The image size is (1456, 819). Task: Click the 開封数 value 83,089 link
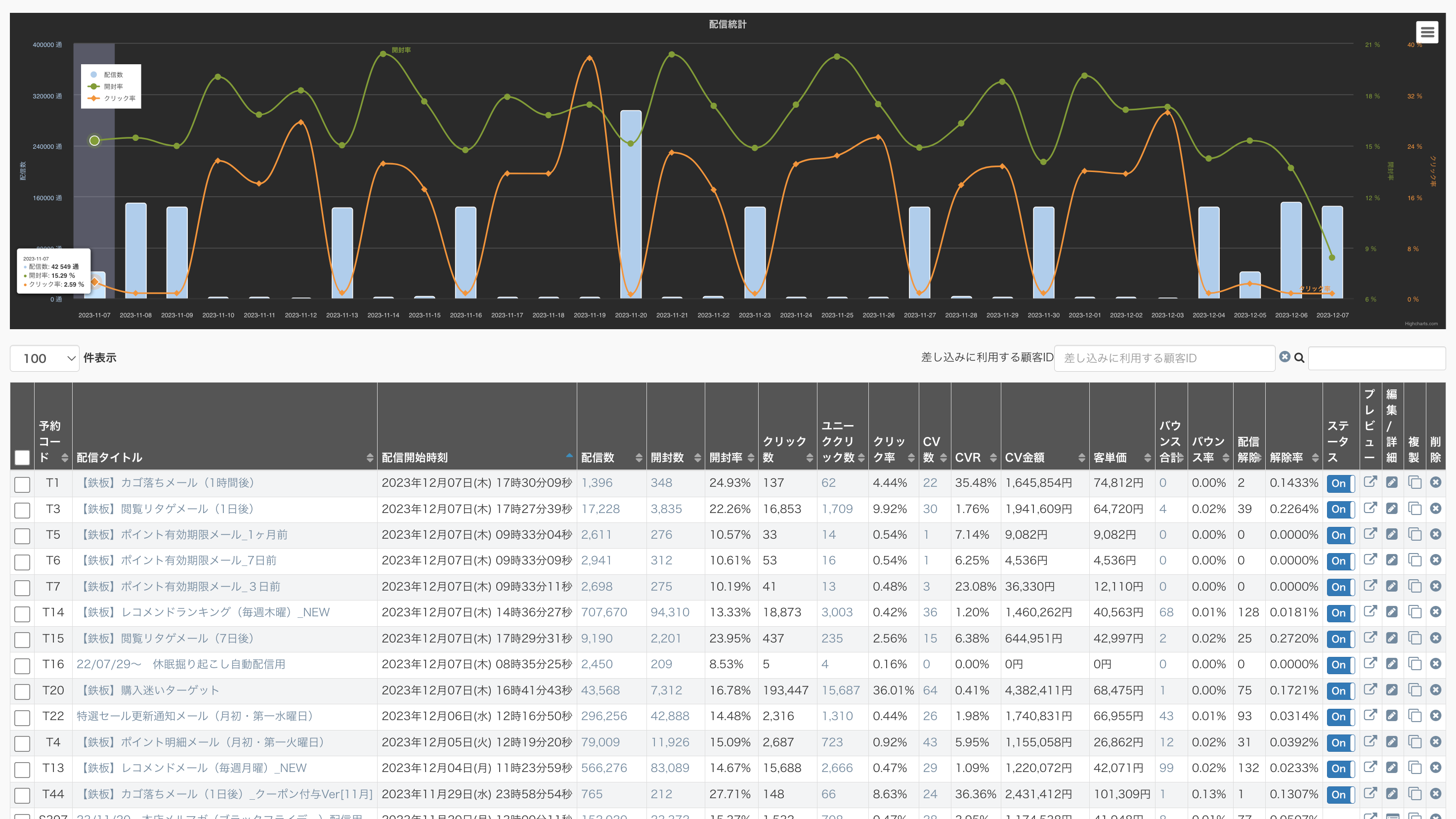coord(670,768)
